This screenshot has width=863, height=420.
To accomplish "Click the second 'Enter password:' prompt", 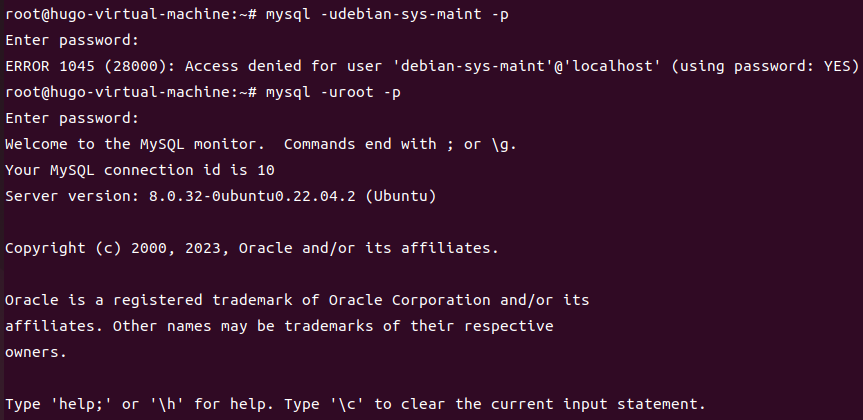I will pos(72,118).
